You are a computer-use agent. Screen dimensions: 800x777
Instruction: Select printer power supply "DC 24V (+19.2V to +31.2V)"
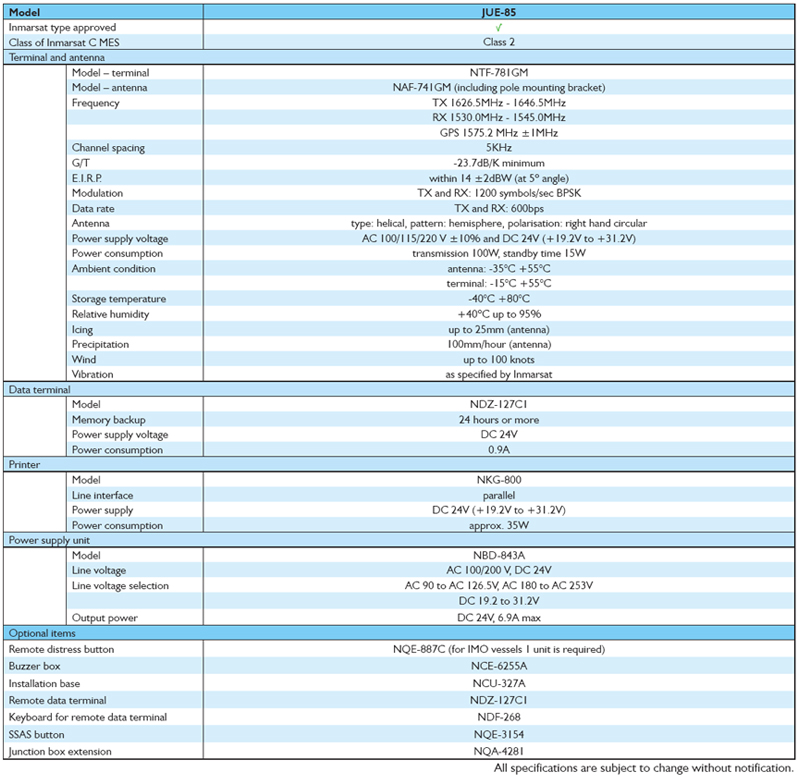(x=498, y=510)
